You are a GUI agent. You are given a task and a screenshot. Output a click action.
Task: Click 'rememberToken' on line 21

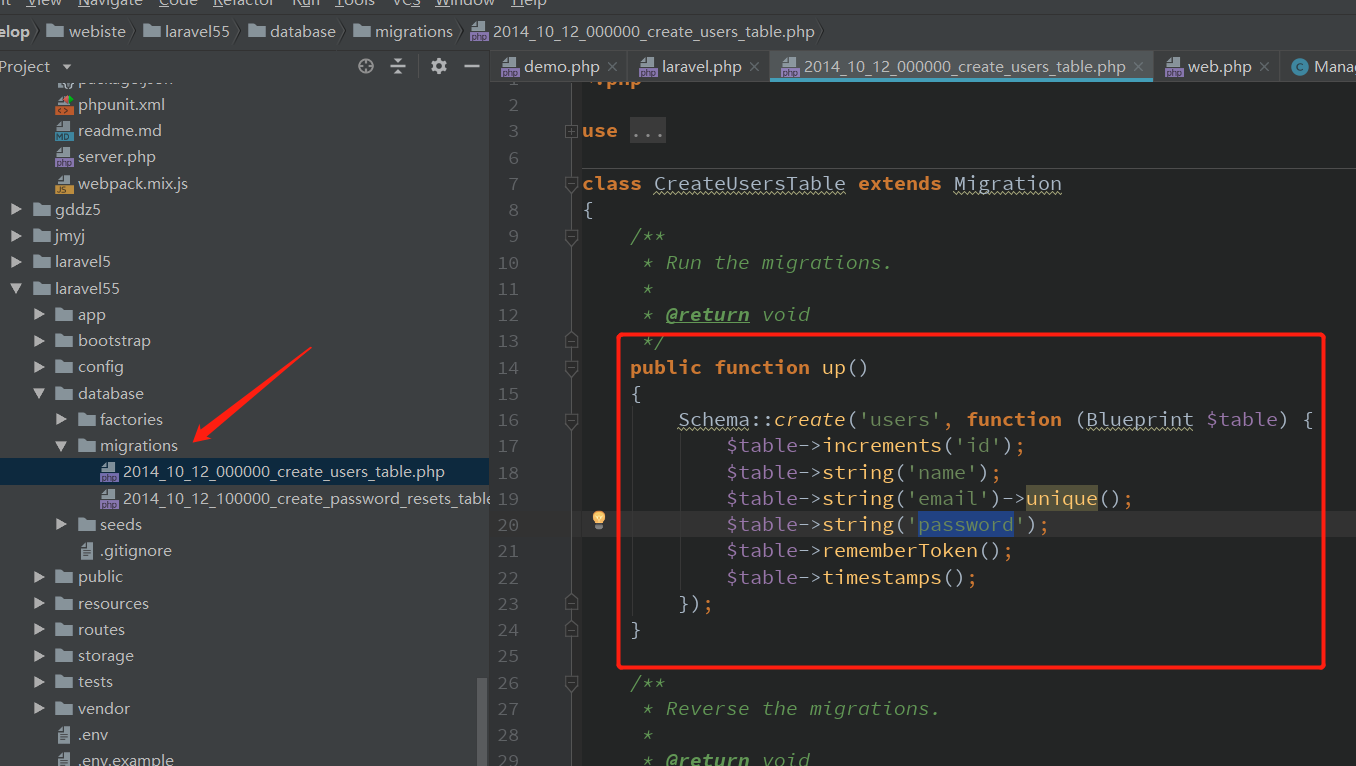[x=901, y=551]
